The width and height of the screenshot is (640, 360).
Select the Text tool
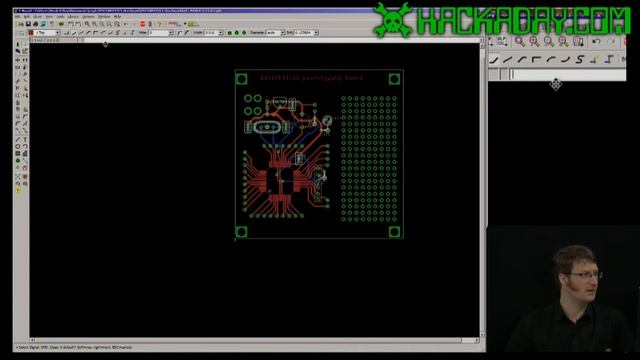pyautogui.click(x=25, y=139)
